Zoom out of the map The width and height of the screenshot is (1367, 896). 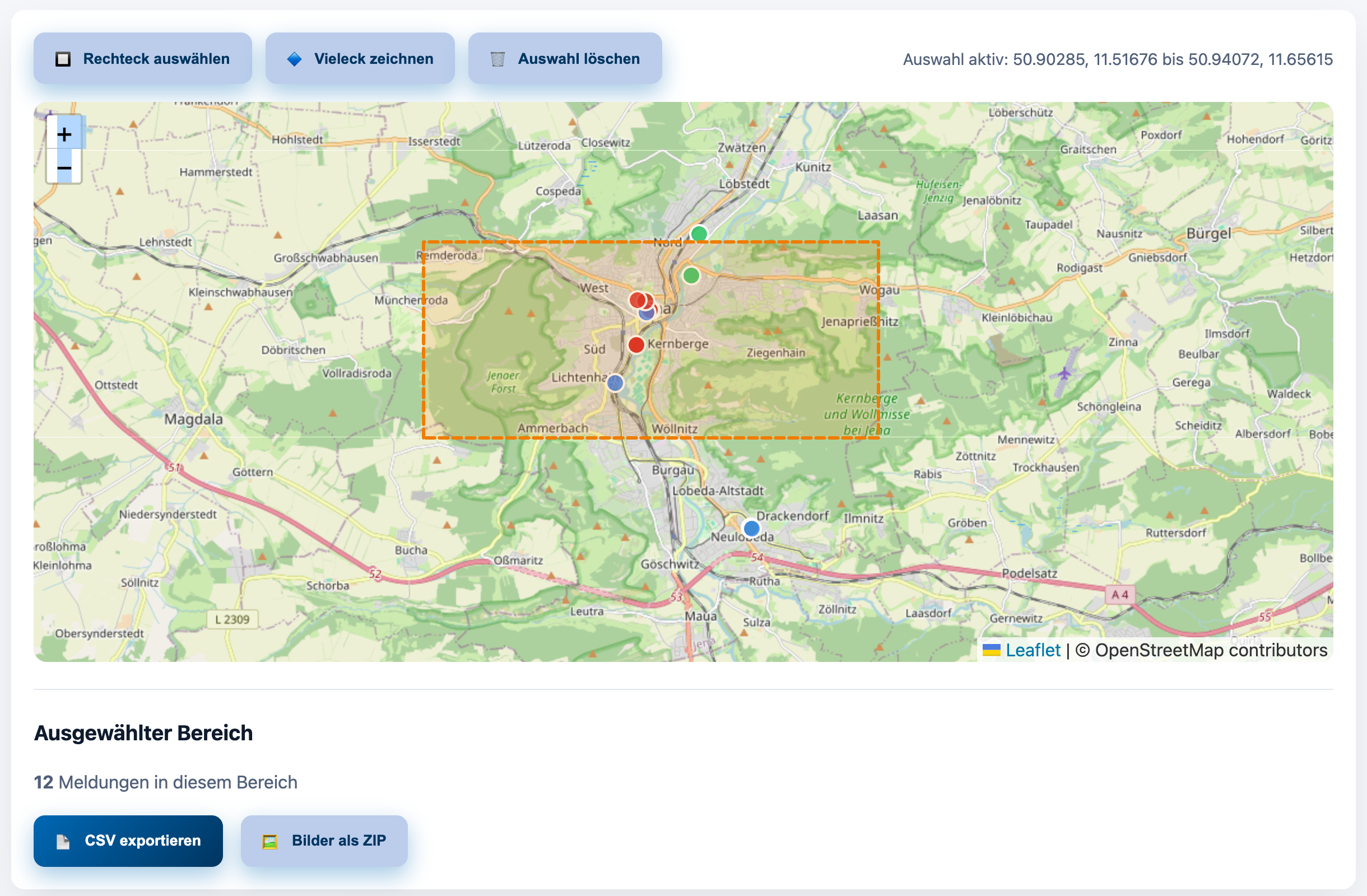coord(64,167)
